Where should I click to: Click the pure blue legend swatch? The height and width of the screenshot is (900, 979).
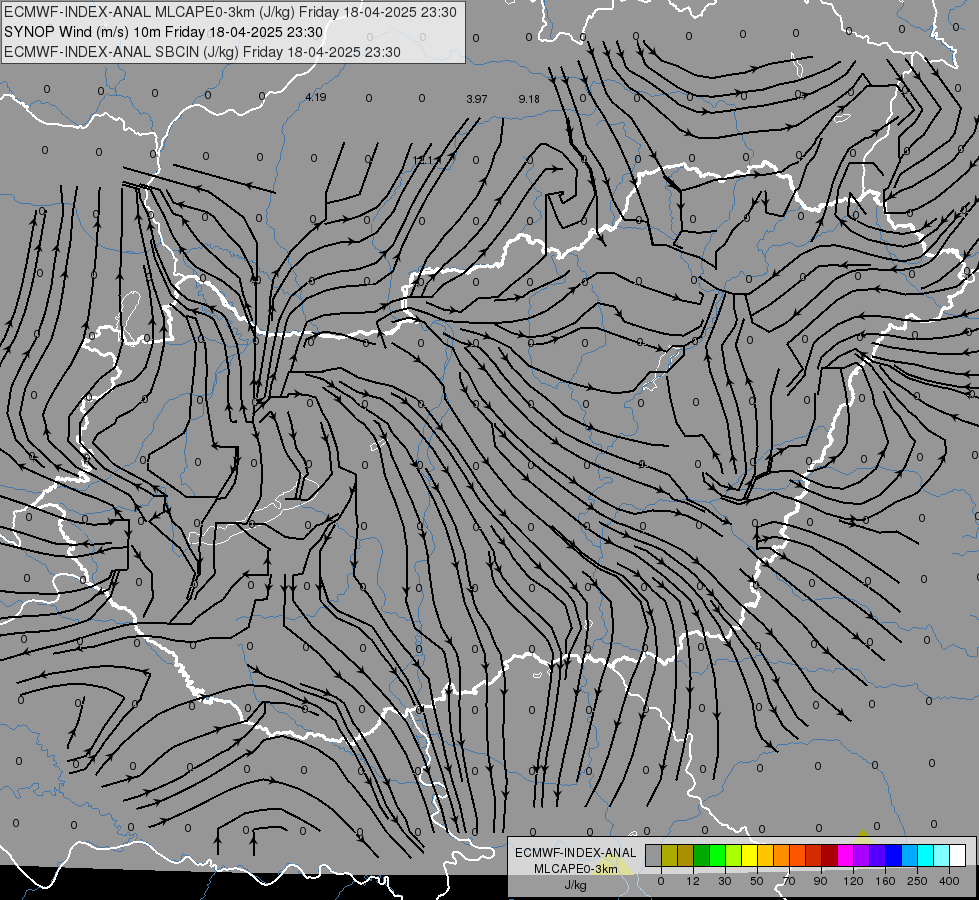(894, 855)
